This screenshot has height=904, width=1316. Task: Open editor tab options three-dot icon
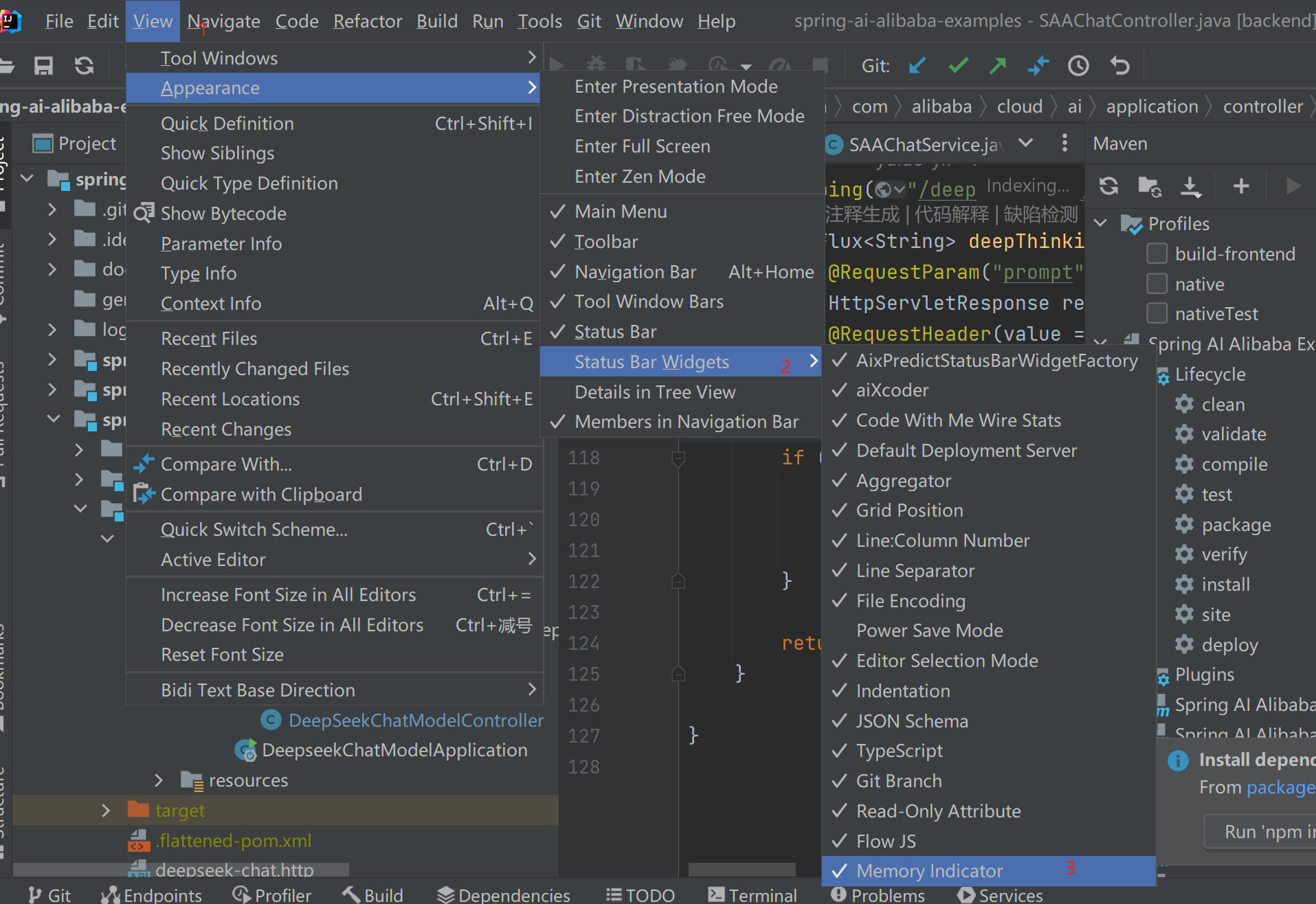pyautogui.click(x=1064, y=143)
